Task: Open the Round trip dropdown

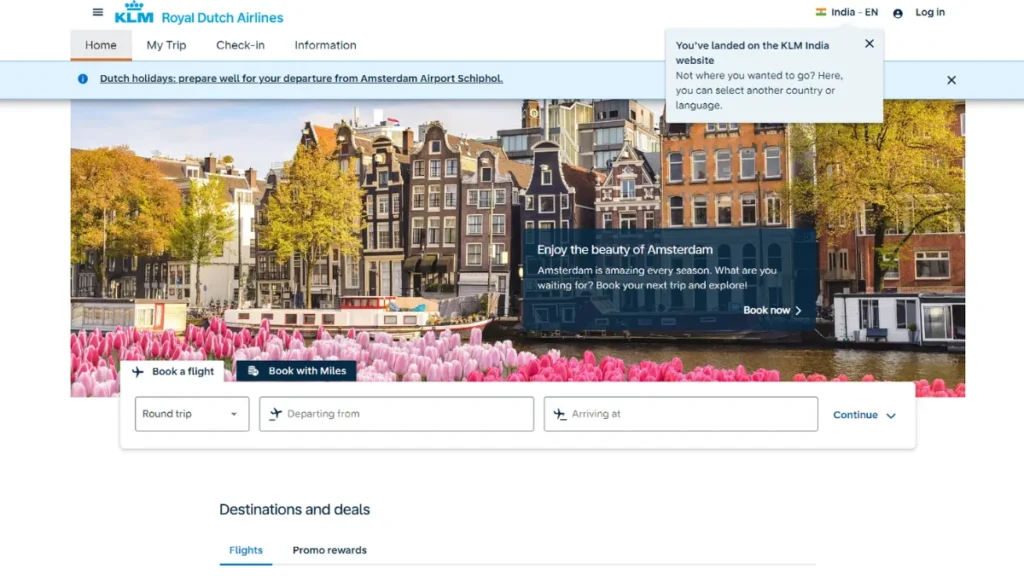Action: pyautogui.click(x=191, y=414)
